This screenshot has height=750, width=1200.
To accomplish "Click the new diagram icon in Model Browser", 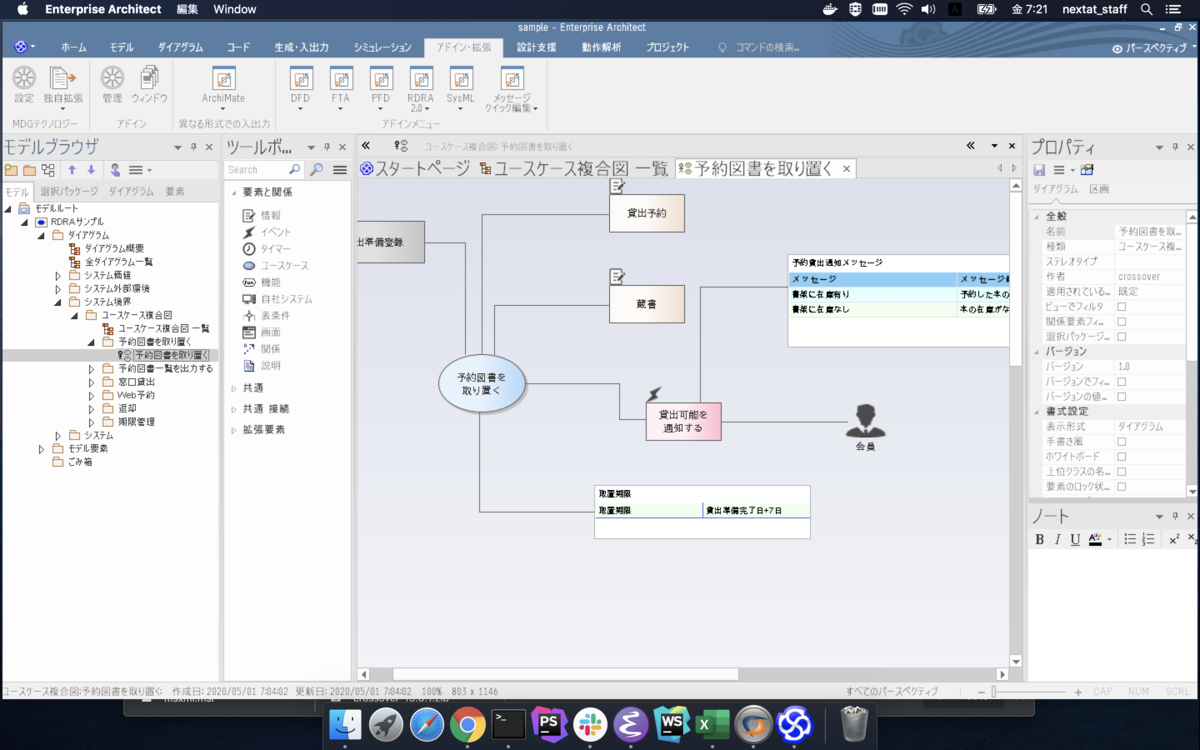I will point(48,170).
